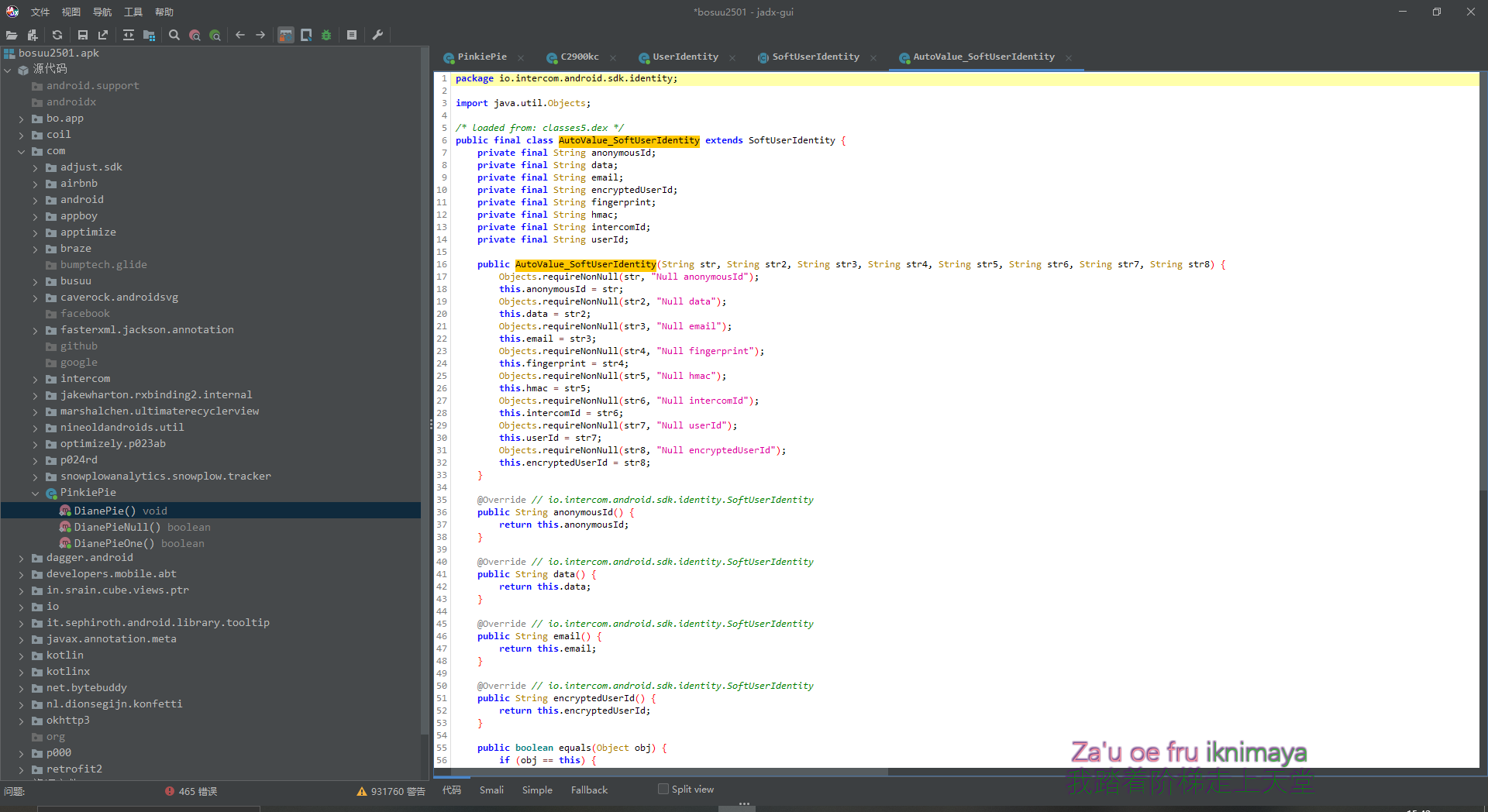Expand the coil package
This screenshot has width=1488, height=812.
click(x=22, y=135)
